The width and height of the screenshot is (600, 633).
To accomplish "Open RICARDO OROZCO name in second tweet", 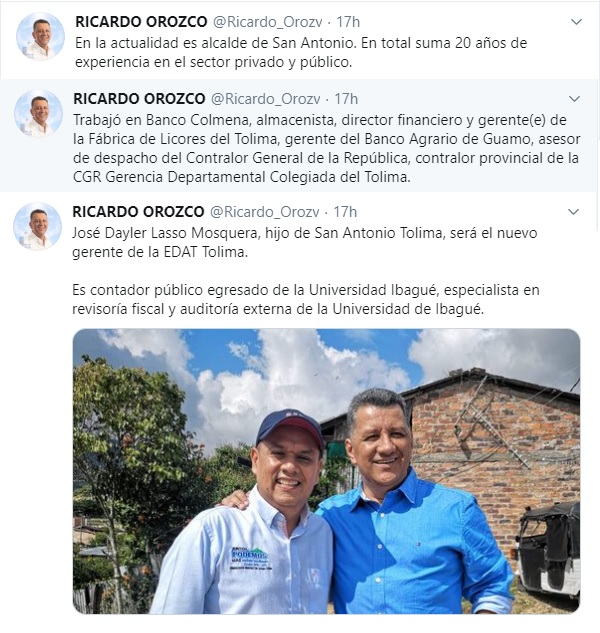I will click(x=139, y=99).
